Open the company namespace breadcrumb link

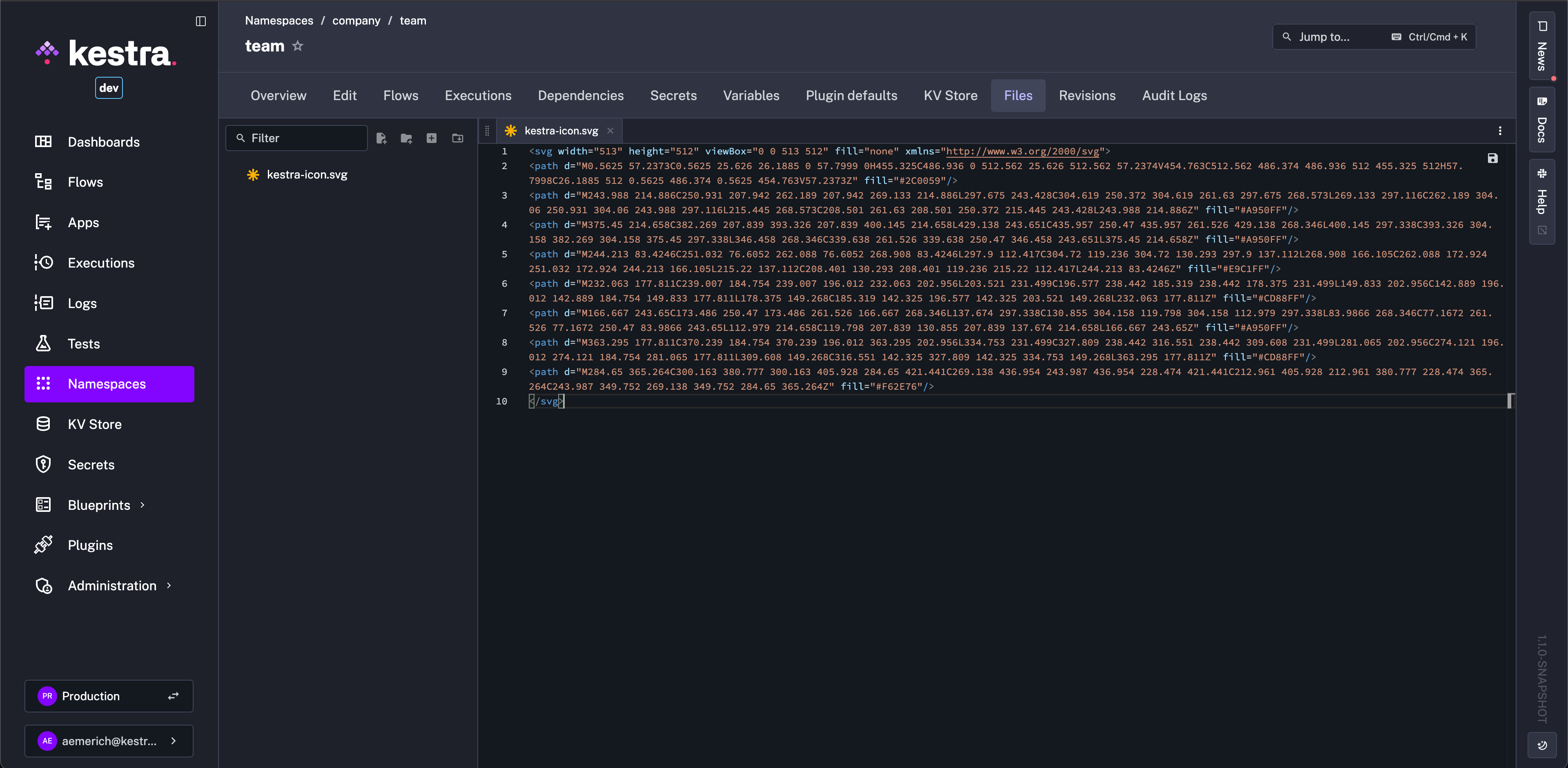pos(356,20)
